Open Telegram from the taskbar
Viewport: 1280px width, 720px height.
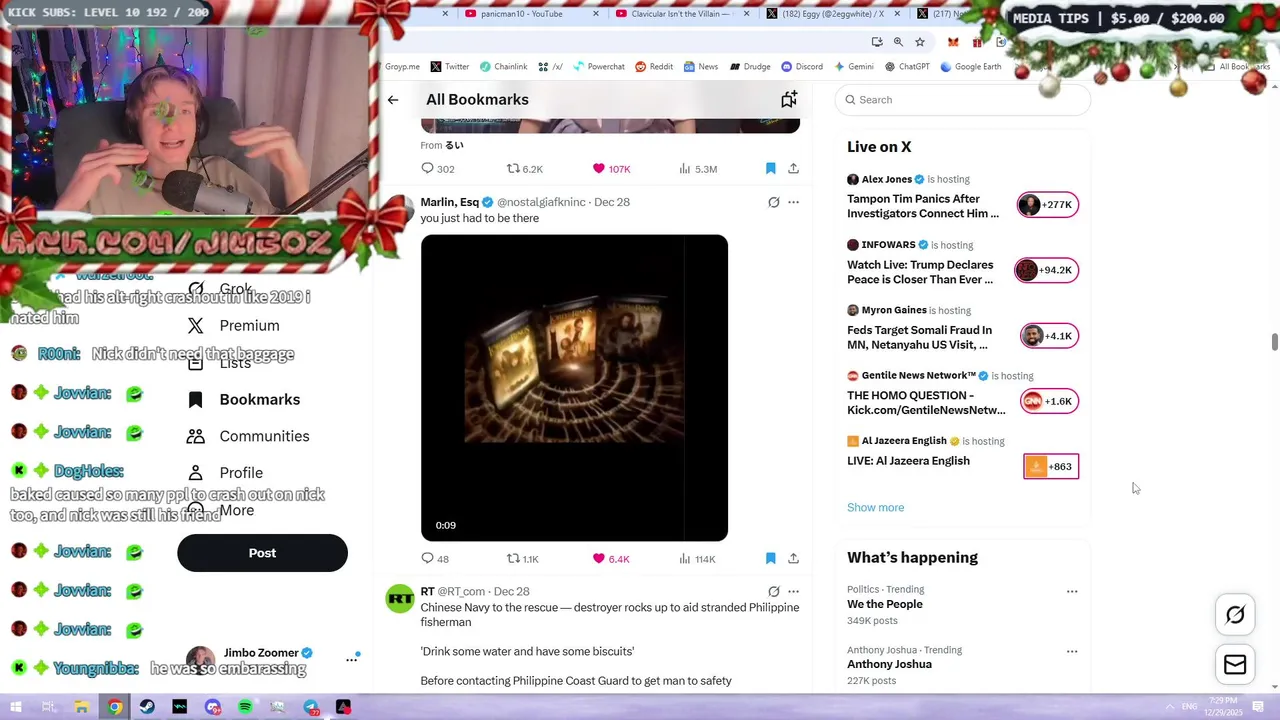click(x=311, y=707)
